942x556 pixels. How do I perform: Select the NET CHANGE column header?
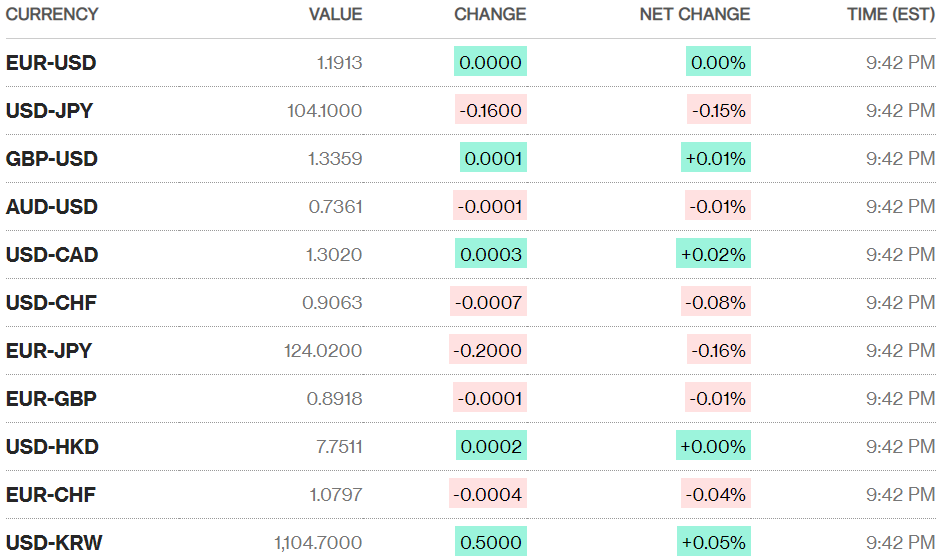point(695,14)
